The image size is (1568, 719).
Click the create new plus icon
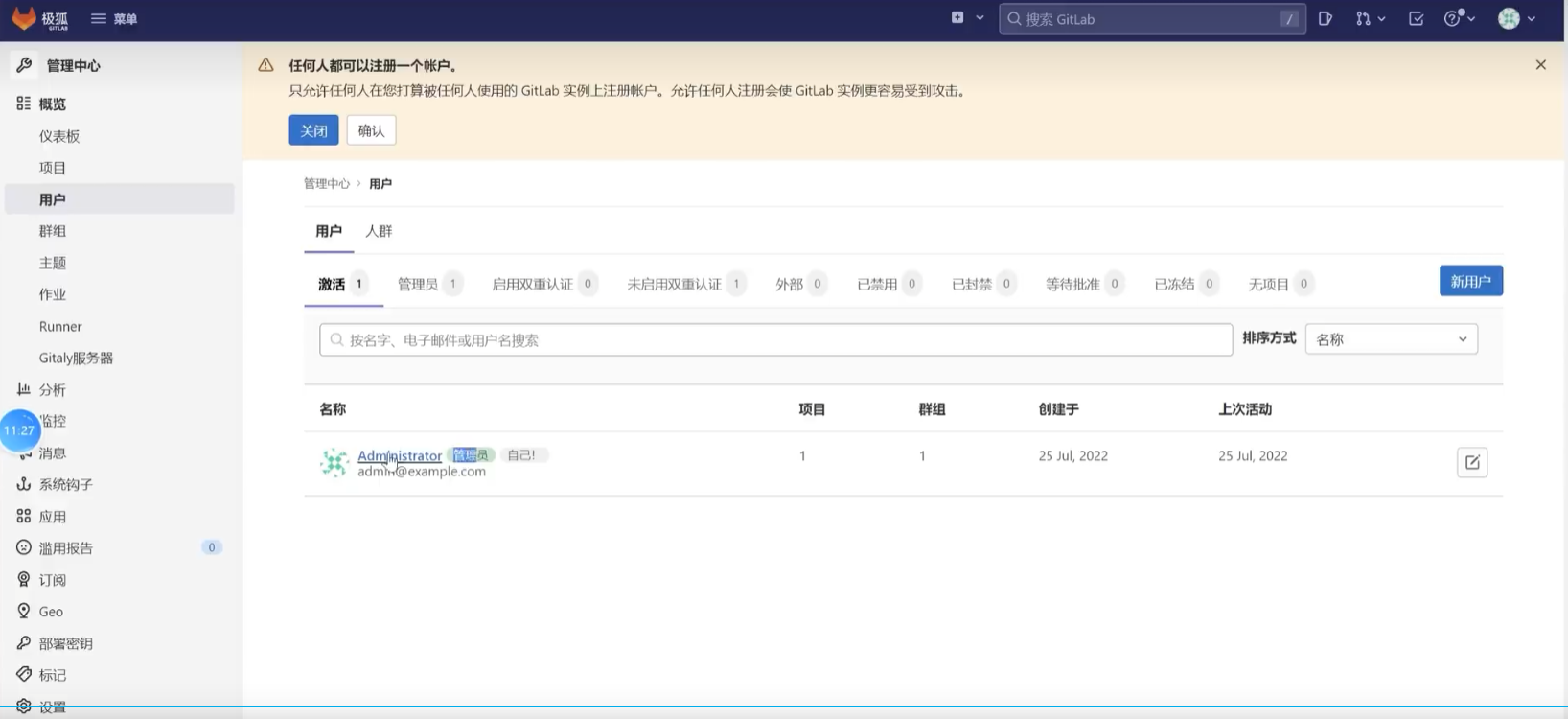tap(957, 17)
